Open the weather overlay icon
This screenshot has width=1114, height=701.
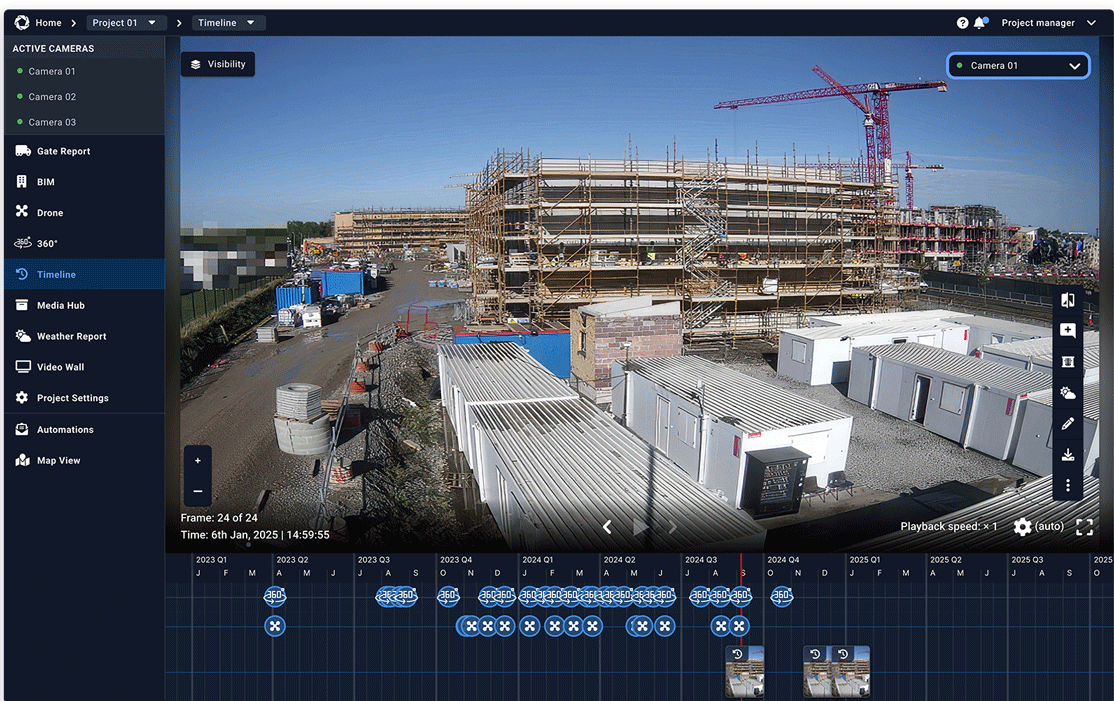pos(1068,392)
